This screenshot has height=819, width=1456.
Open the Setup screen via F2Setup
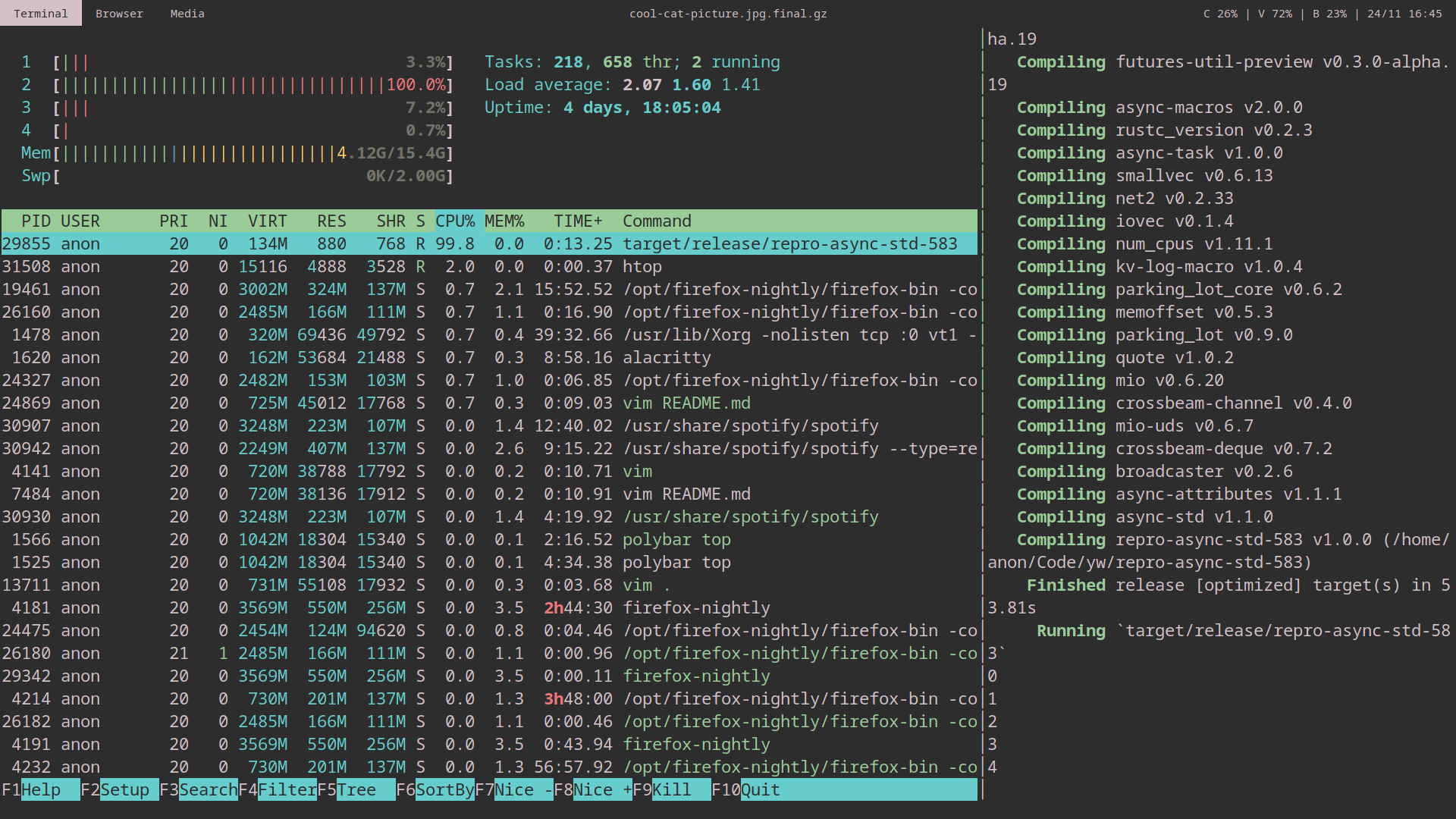pyautogui.click(x=118, y=789)
